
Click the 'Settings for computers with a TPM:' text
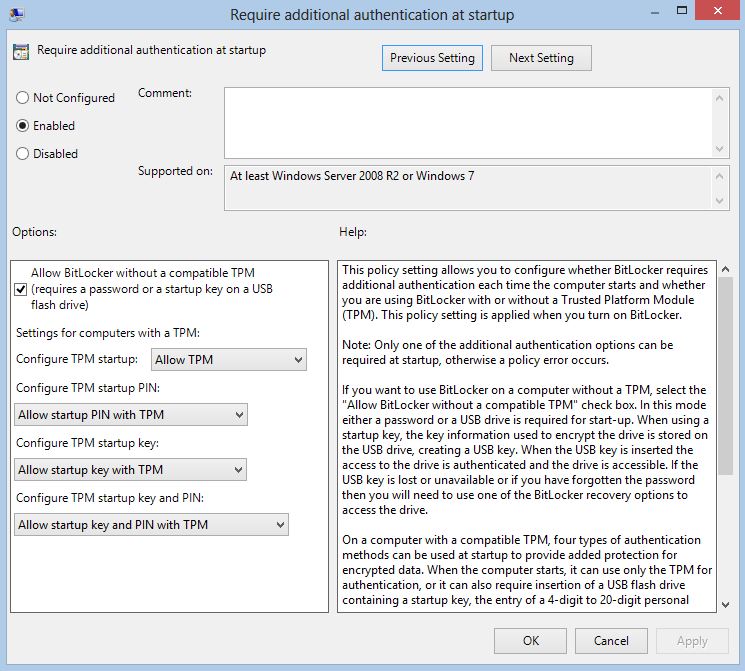click(x=108, y=333)
